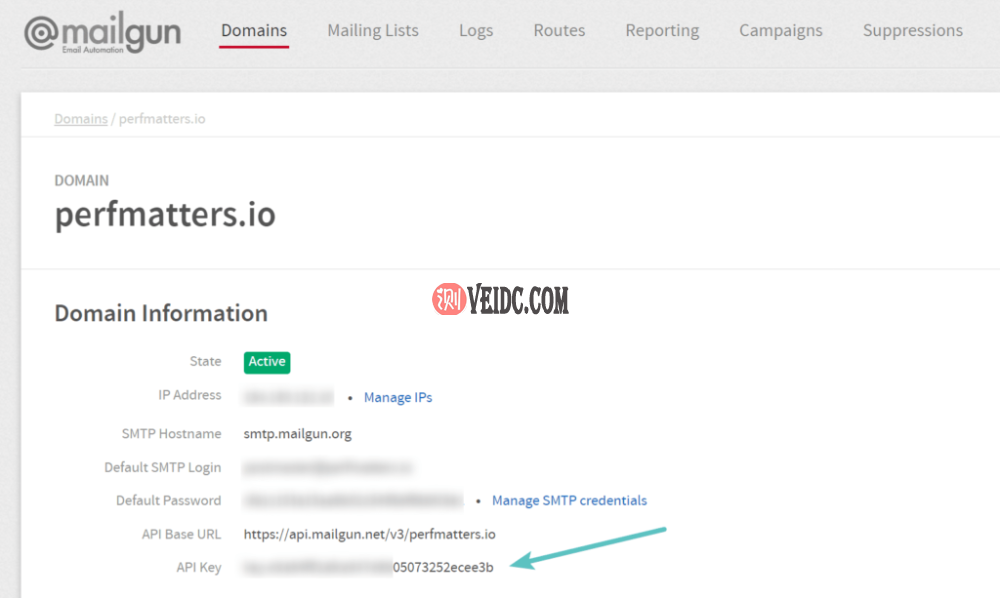Open the Manage IPs link
Viewport: 1000px width, 598px height.
click(x=398, y=397)
